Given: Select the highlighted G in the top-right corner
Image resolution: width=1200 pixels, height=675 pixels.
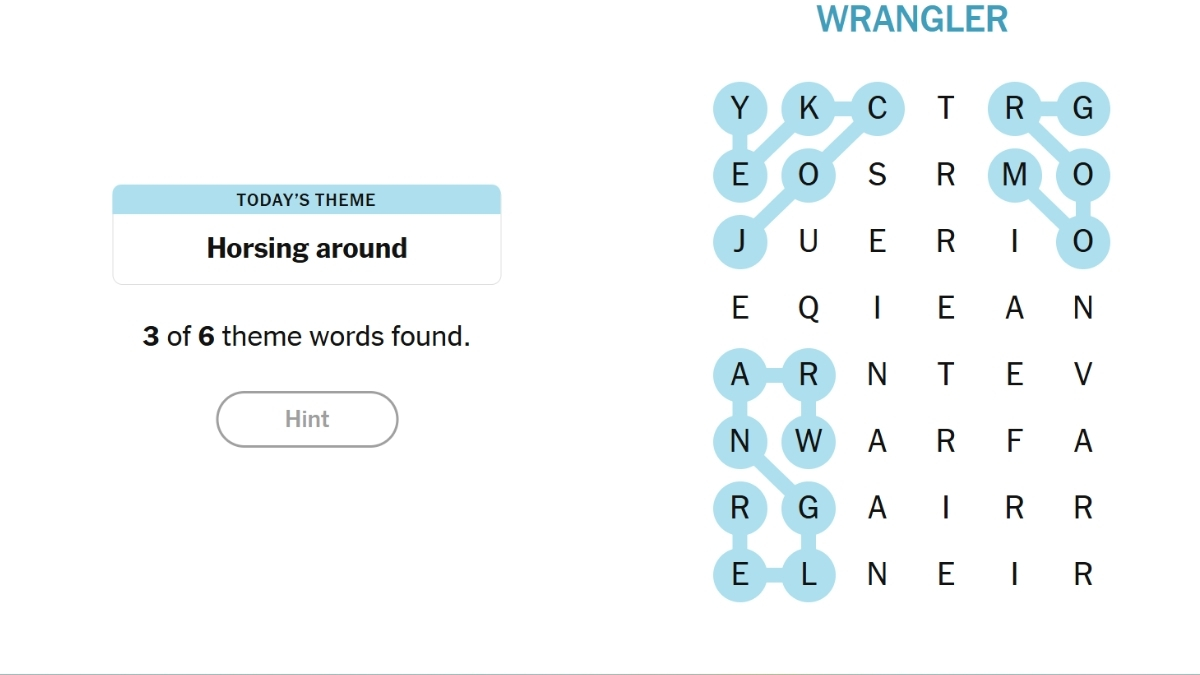Looking at the screenshot, I should (1082, 109).
